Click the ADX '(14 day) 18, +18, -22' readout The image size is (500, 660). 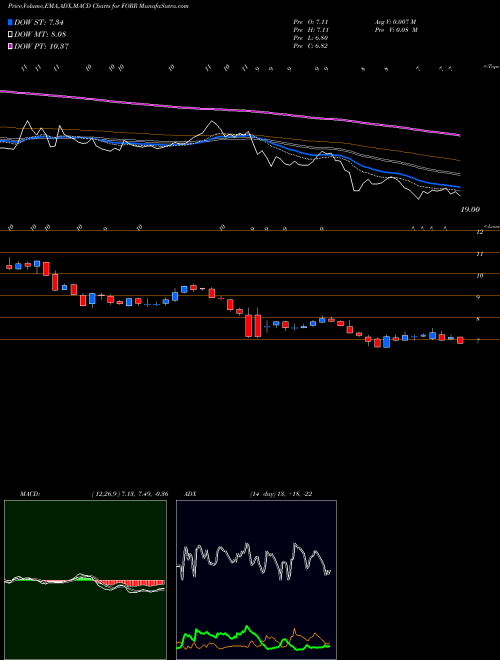[280, 494]
